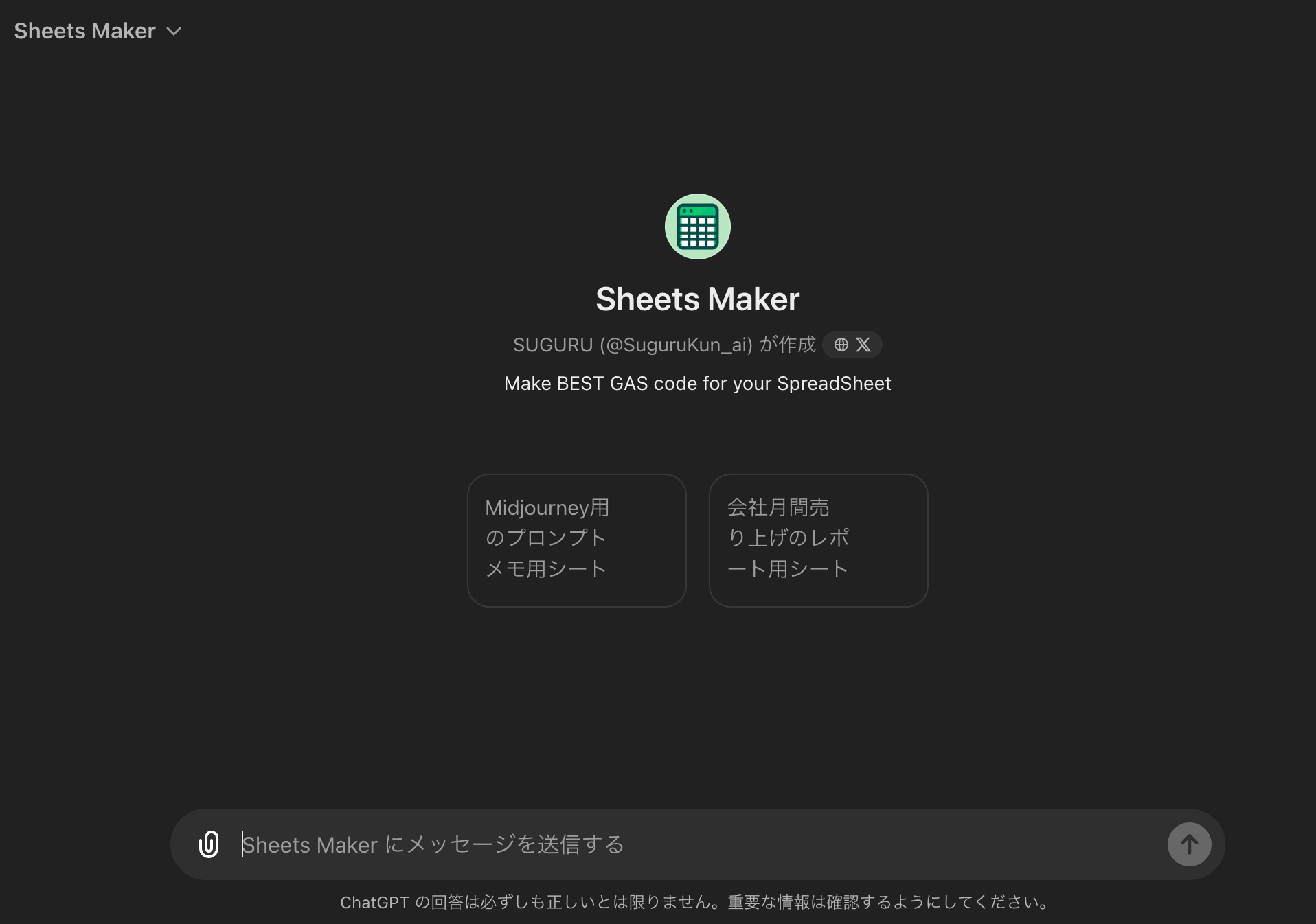Click the send message arrow icon
The width and height of the screenshot is (1316, 924).
click(1188, 844)
